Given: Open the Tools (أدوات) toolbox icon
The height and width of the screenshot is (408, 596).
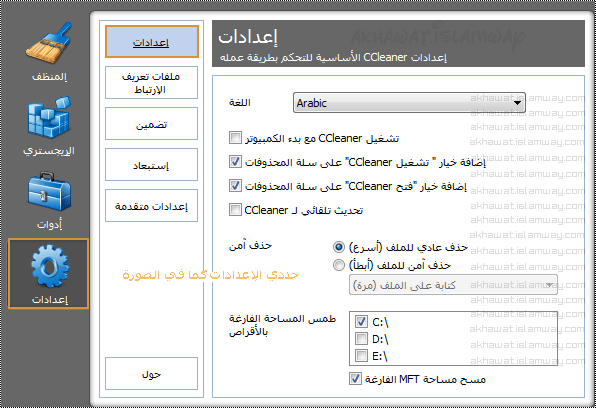Looking at the screenshot, I should click(49, 191).
